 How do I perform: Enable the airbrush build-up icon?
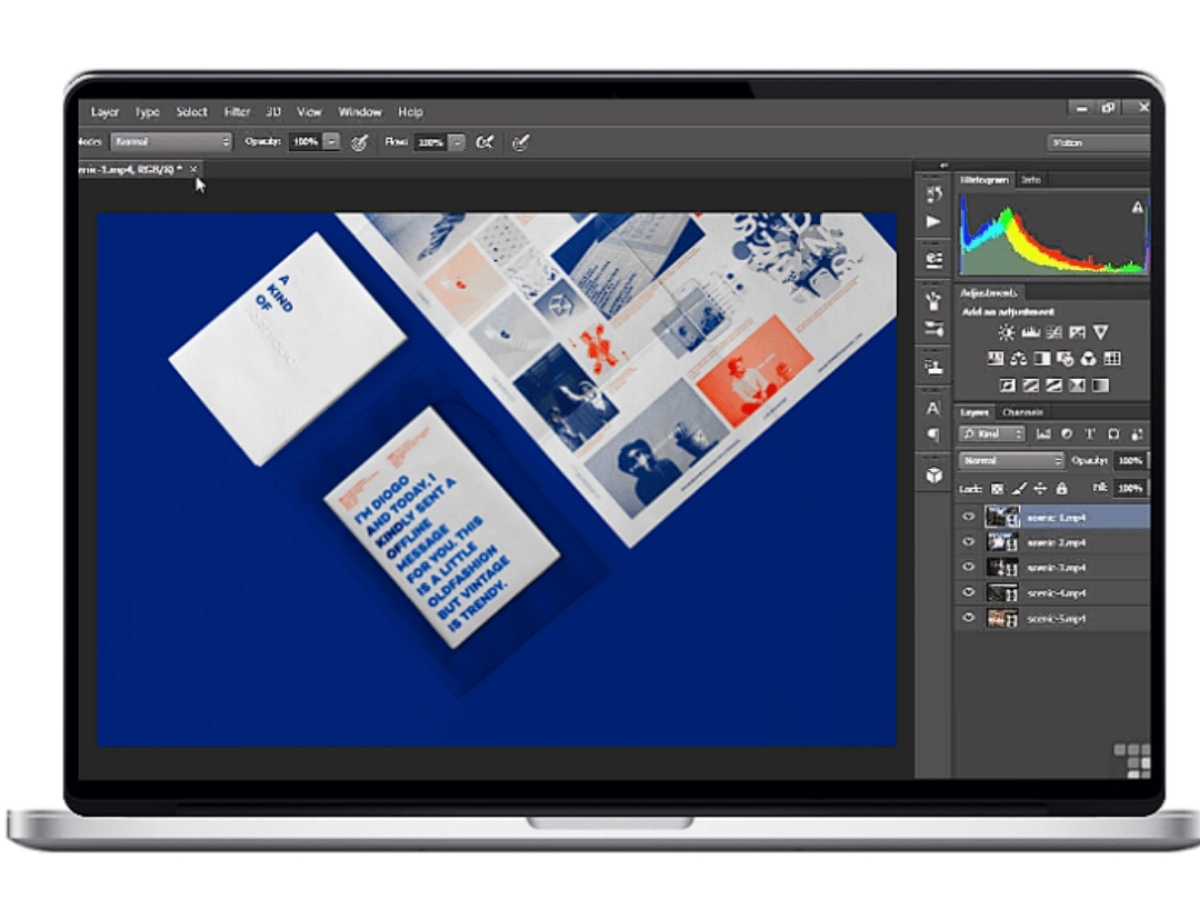coord(485,143)
